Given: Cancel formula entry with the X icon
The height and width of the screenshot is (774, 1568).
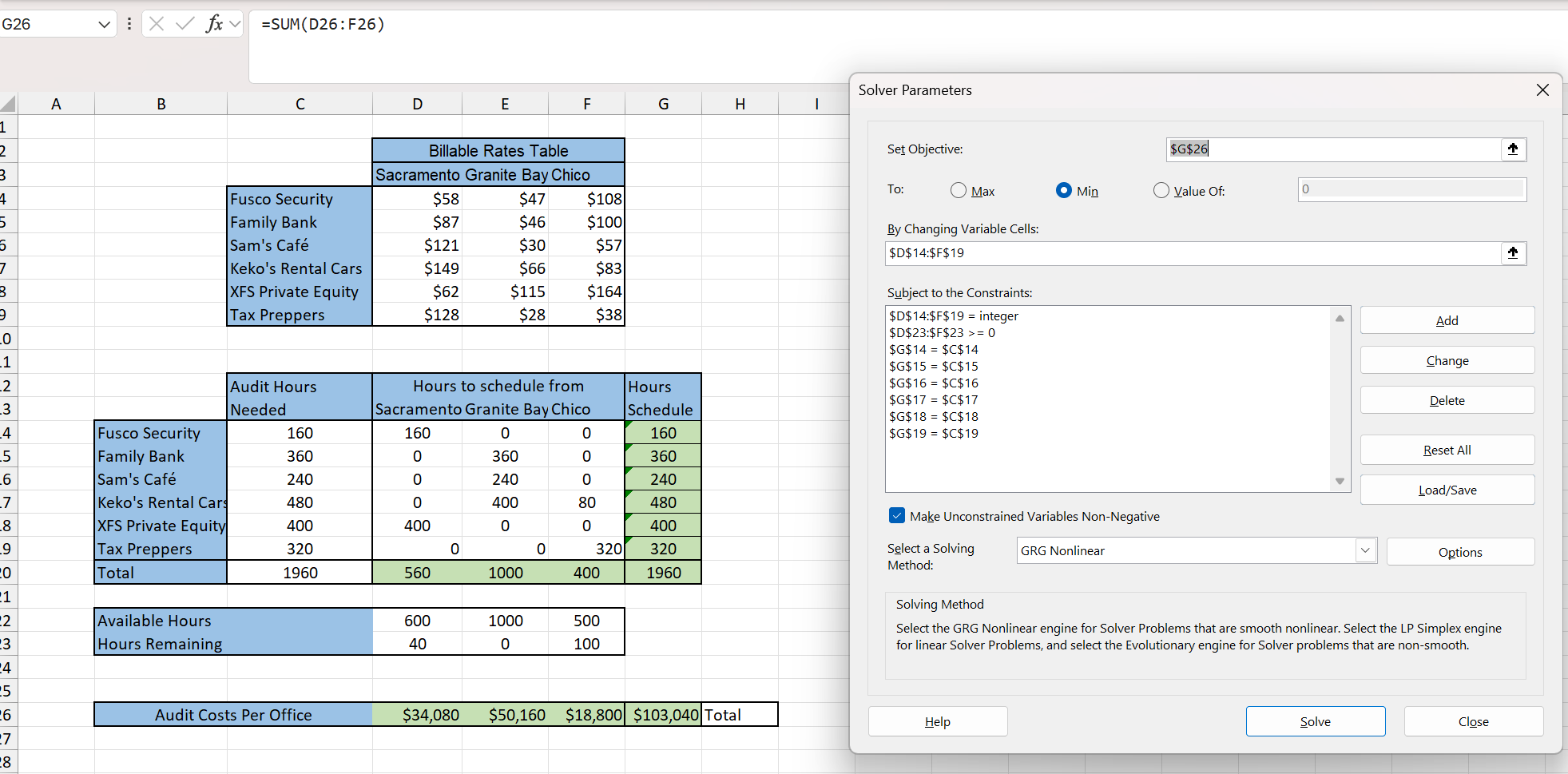Looking at the screenshot, I should click(157, 24).
